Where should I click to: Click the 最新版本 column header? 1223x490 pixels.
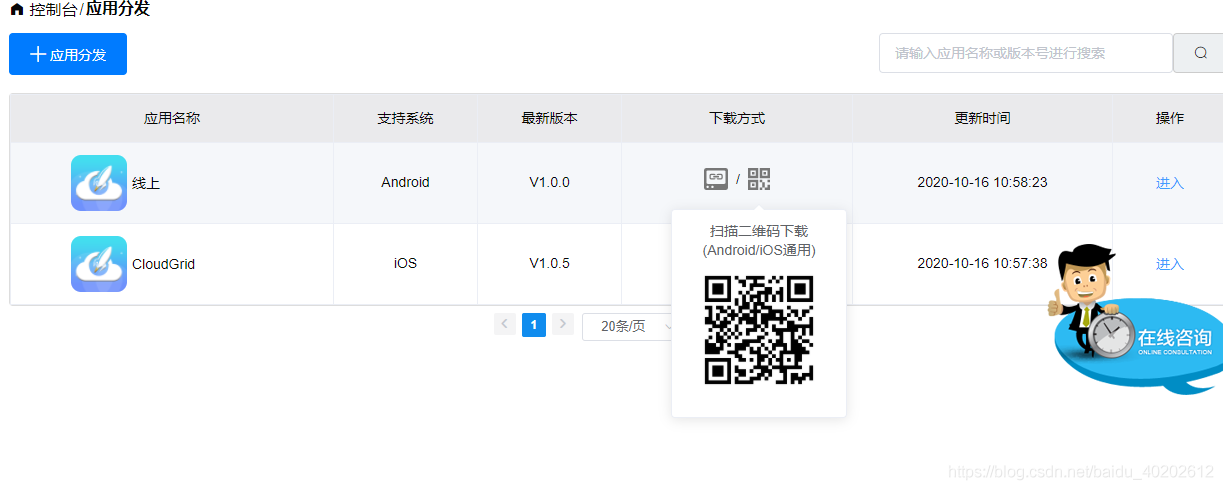tap(549, 118)
